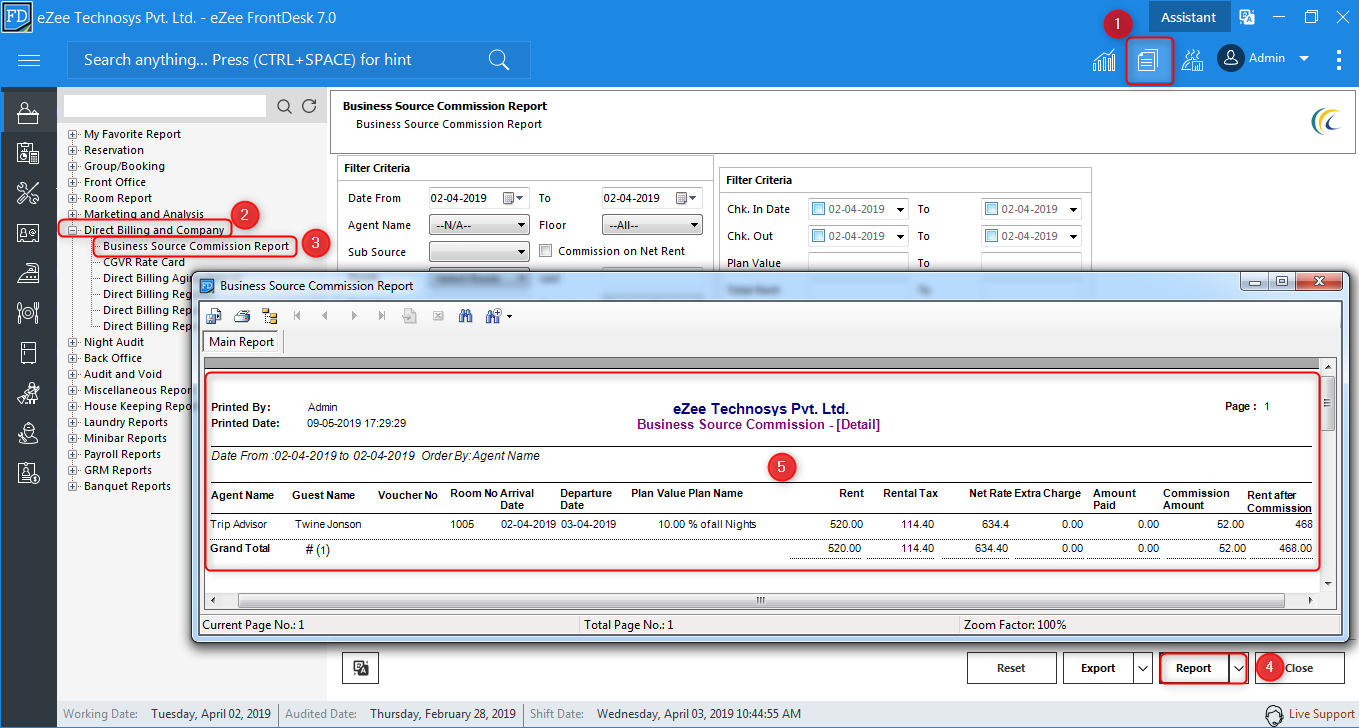Click the Plan Value input field
Image resolution: width=1359 pixels, height=728 pixels.
(858, 263)
